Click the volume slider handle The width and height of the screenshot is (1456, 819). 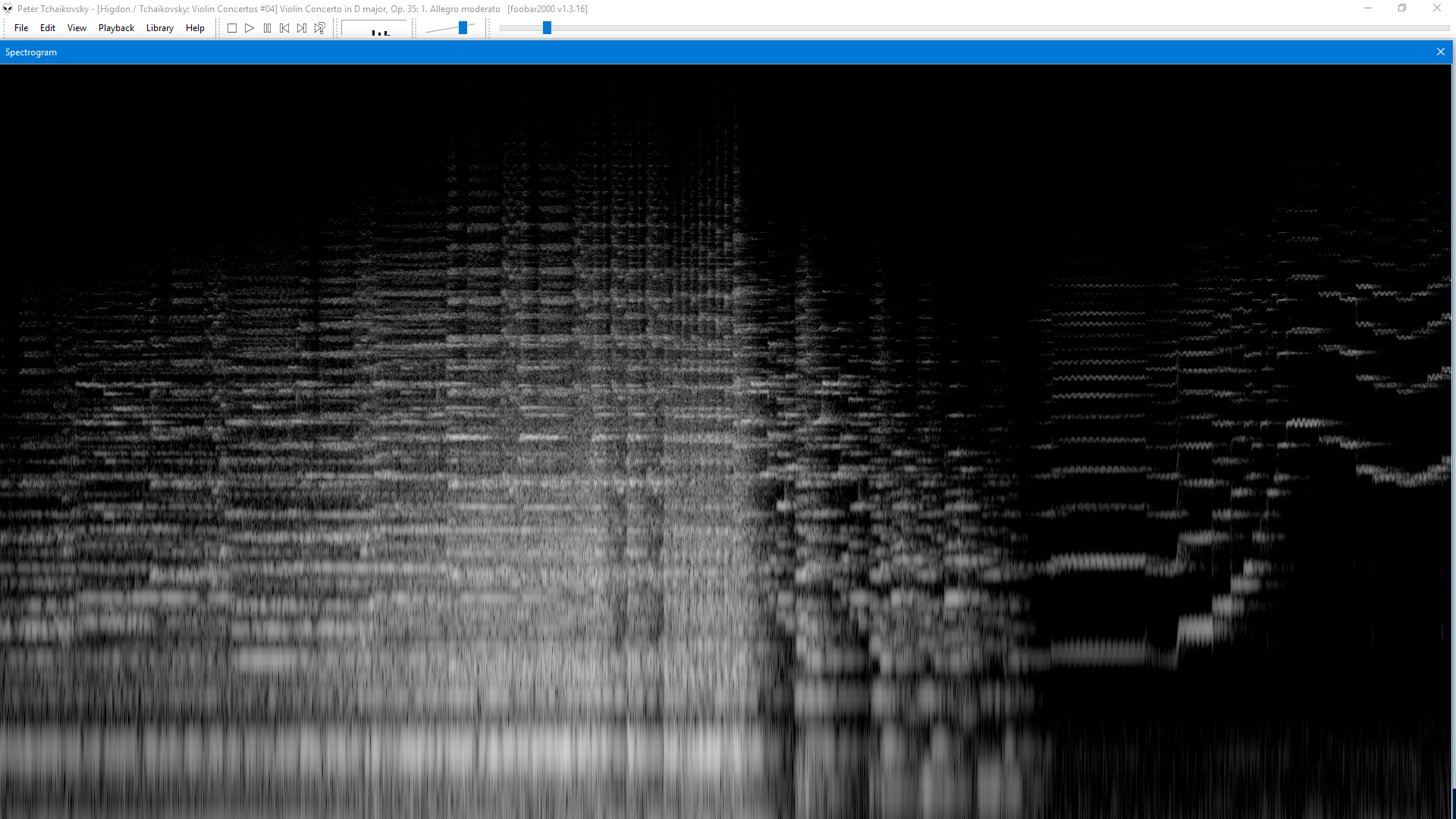click(463, 28)
